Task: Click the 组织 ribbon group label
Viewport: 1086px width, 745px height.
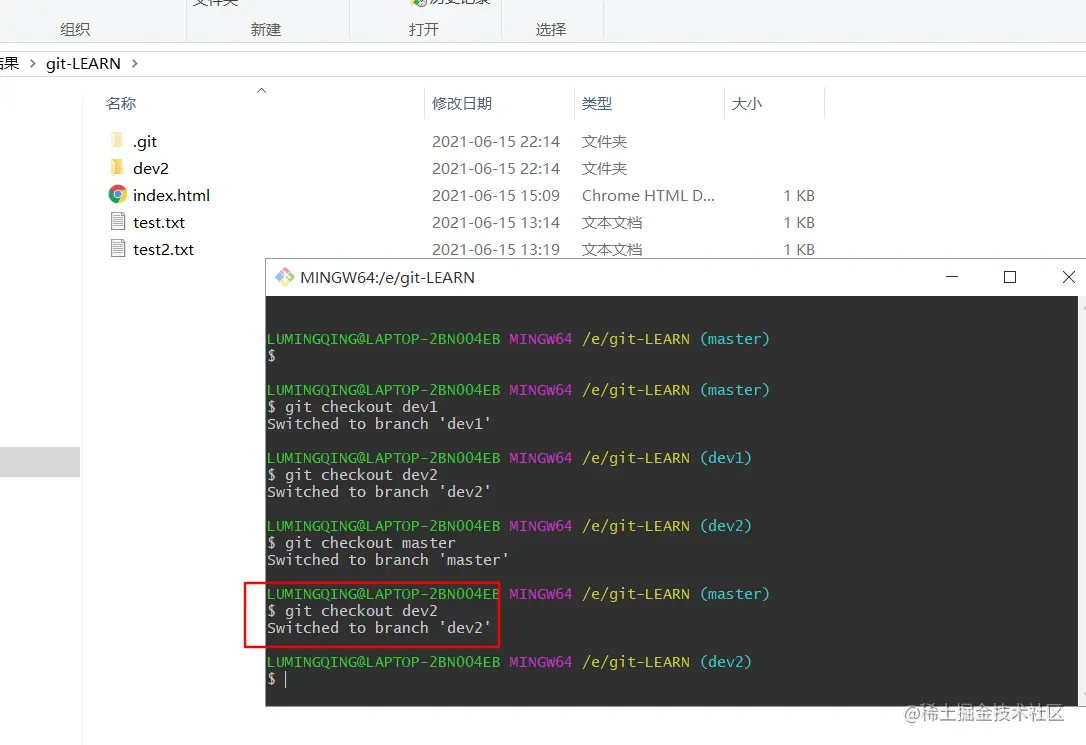Action: (x=75, y=30)
